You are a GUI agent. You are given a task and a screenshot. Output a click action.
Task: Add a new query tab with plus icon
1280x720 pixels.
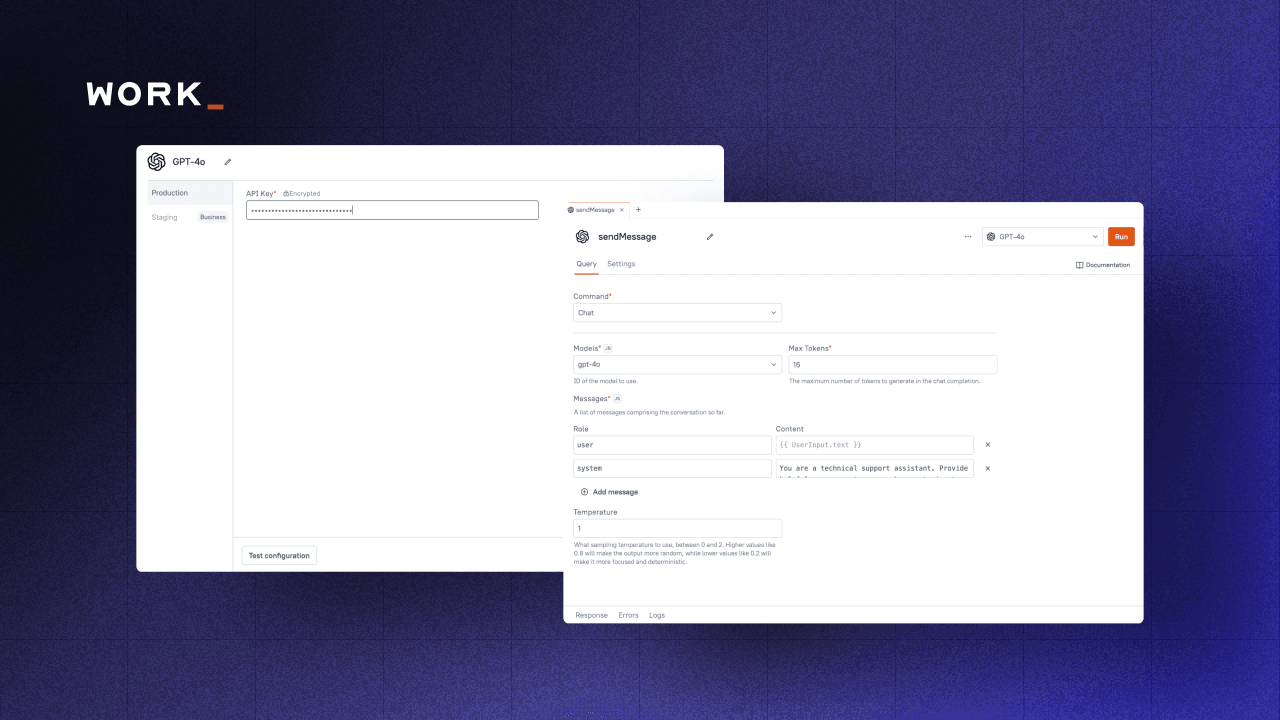click(x=638, y=210)
